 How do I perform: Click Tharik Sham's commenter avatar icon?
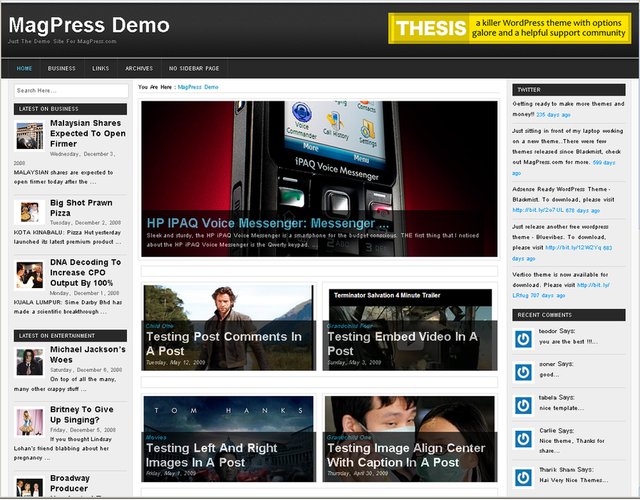(x=523, y=477)
